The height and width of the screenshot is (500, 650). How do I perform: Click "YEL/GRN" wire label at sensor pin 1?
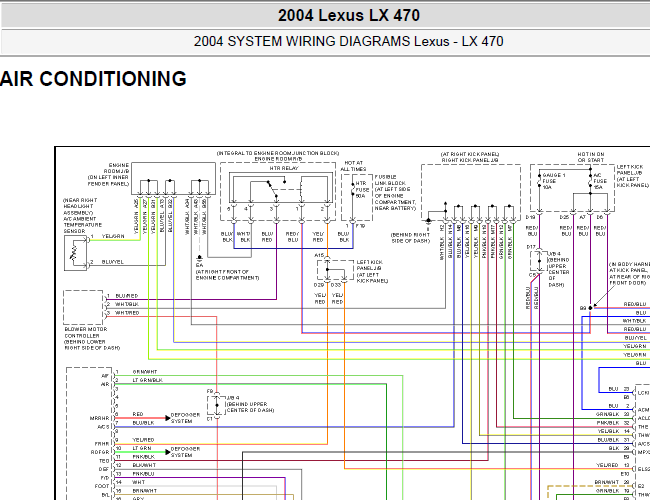pyautogui.click(x=113, y=236)
